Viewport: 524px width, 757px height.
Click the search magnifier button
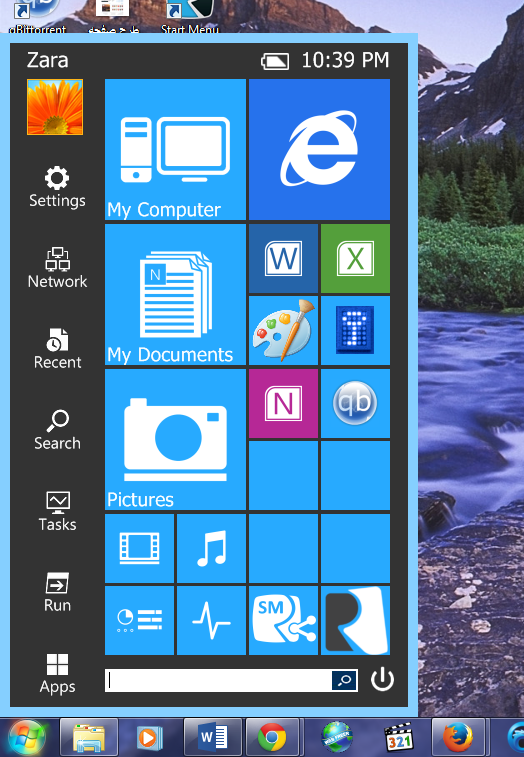click(344, 680)
